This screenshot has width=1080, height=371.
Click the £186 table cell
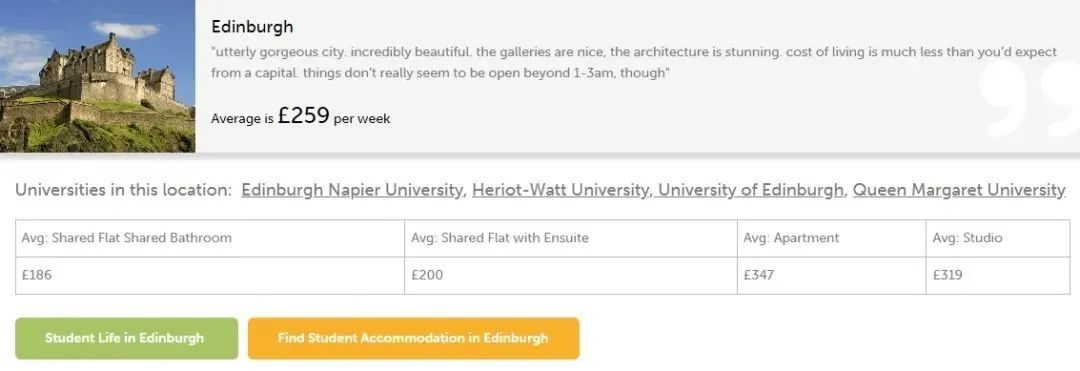click(x=210, y=275)
